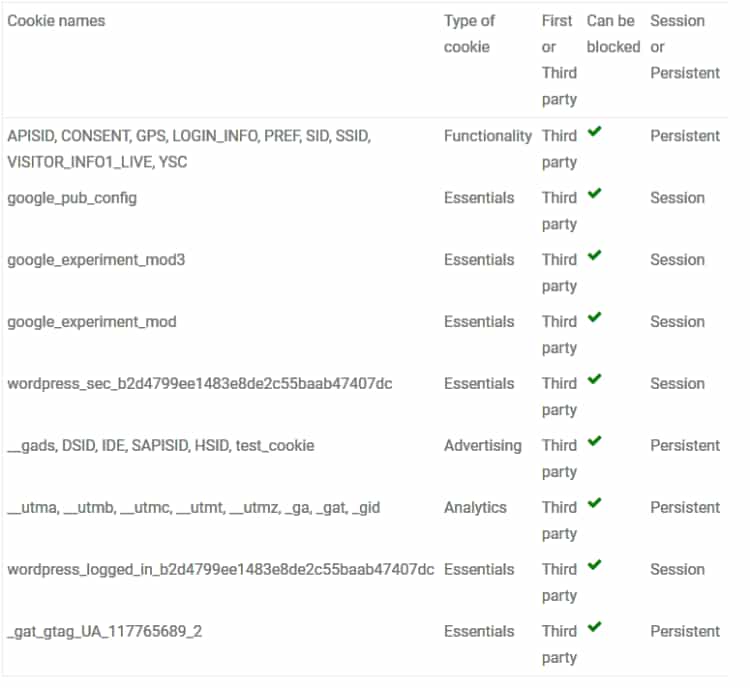The height and width of the screenshot is (688, 750).
Task: Select the __utma, __utmb cookie names text
Action: click(194, 508)
